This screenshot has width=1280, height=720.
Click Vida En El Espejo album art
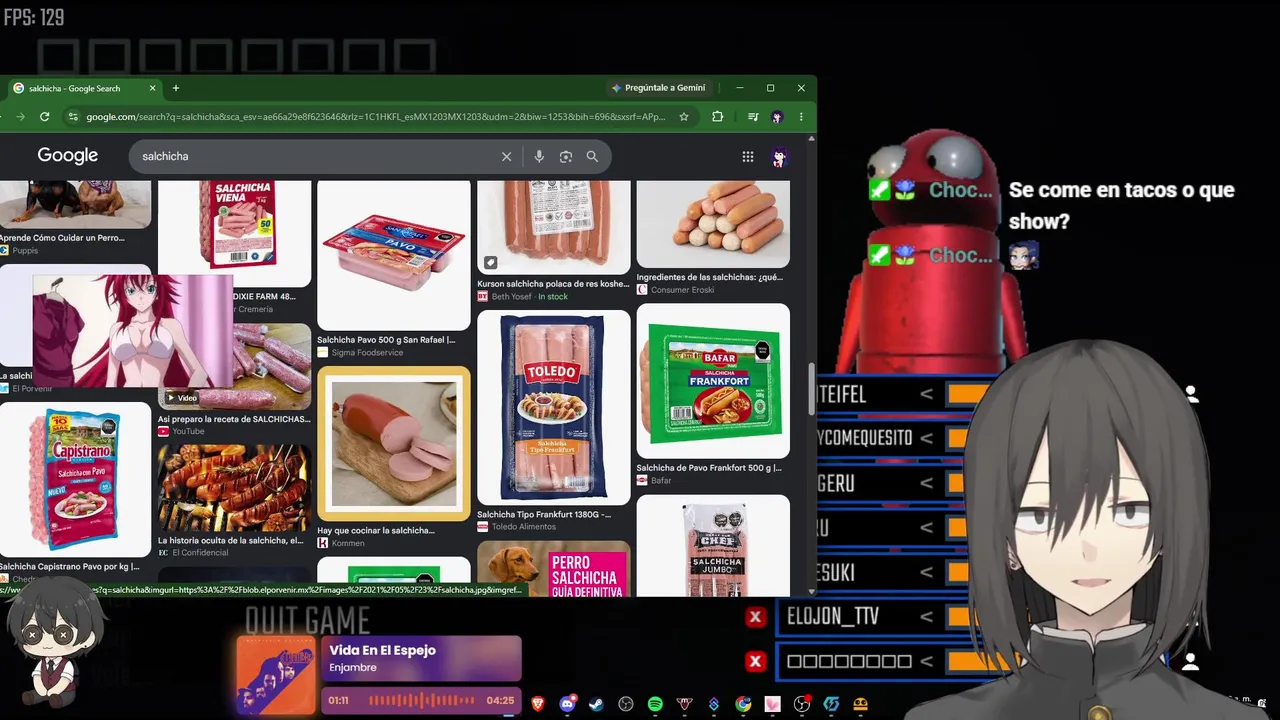coord(276,676)
